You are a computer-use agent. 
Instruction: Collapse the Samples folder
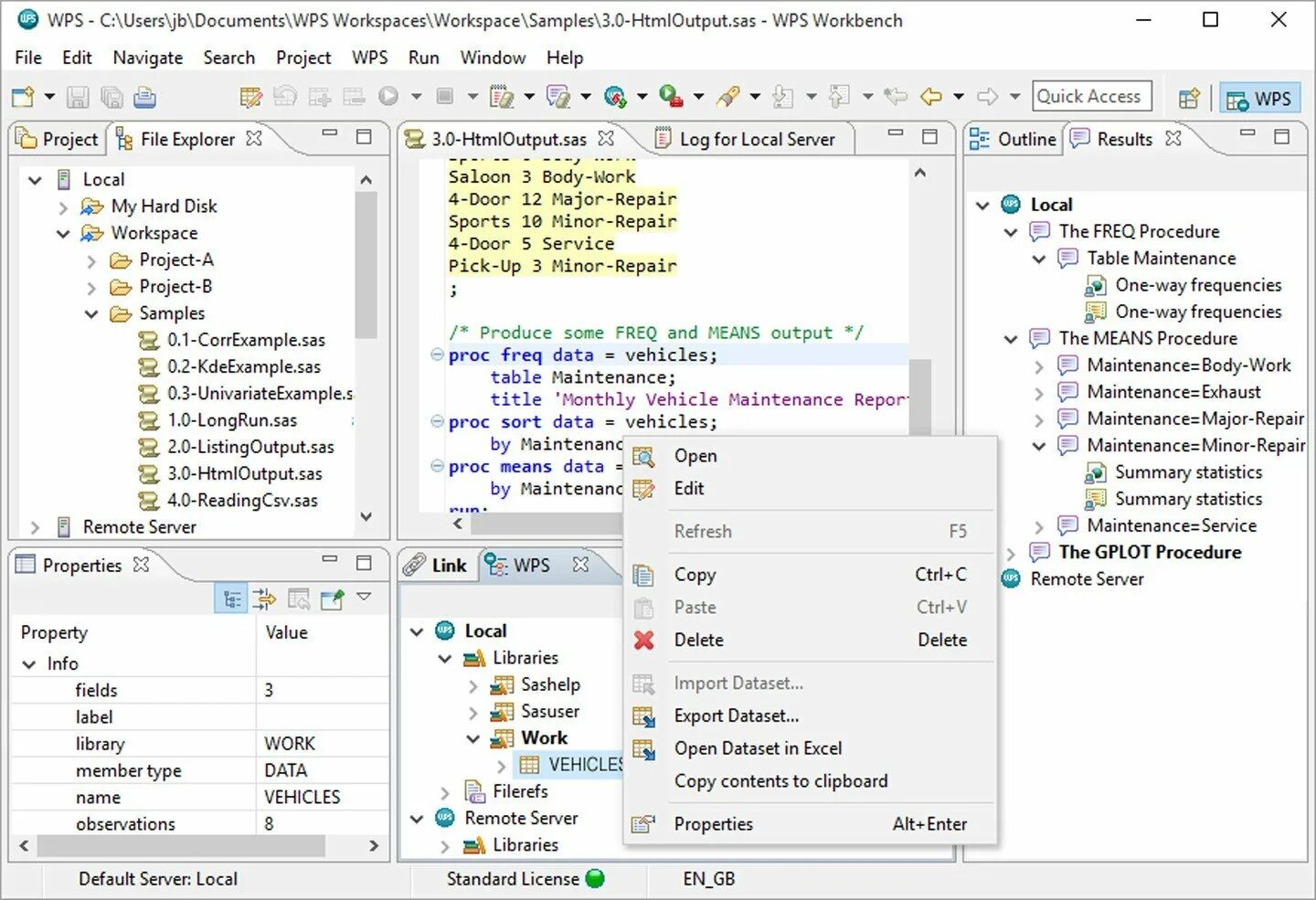point(91,314)
